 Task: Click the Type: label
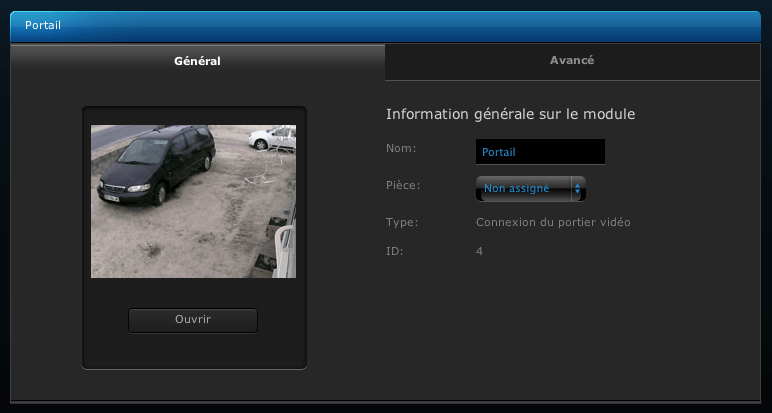pyautogui.click(x=402, y=222)
